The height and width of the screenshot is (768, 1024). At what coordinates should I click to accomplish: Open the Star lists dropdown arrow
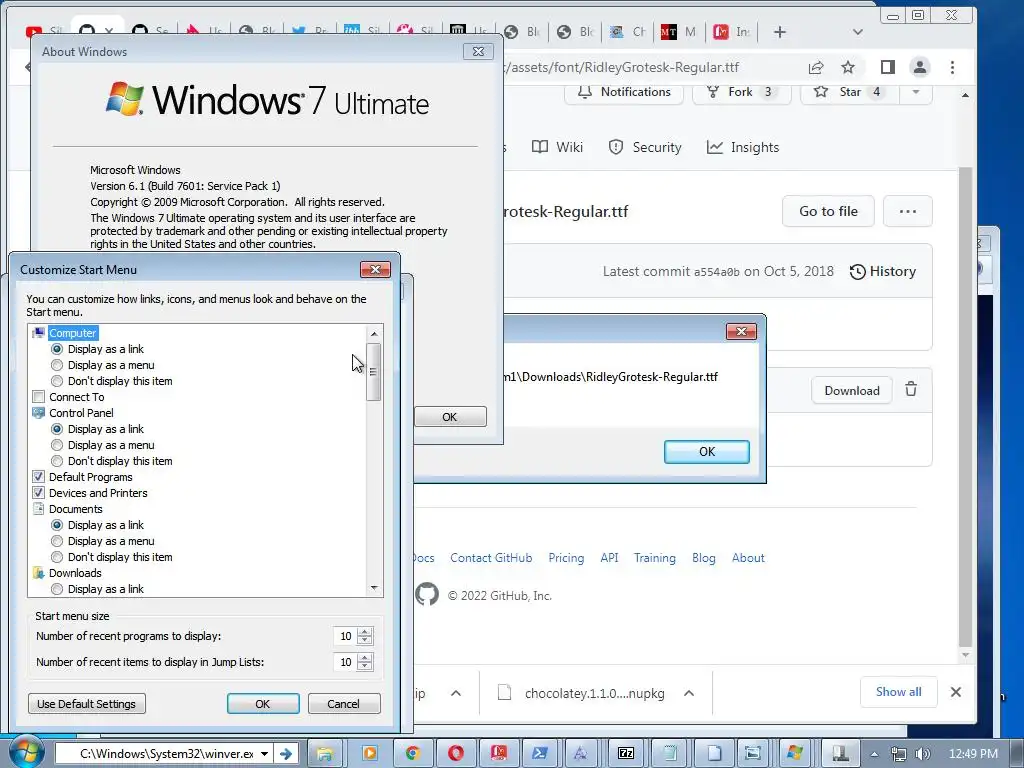916,92
